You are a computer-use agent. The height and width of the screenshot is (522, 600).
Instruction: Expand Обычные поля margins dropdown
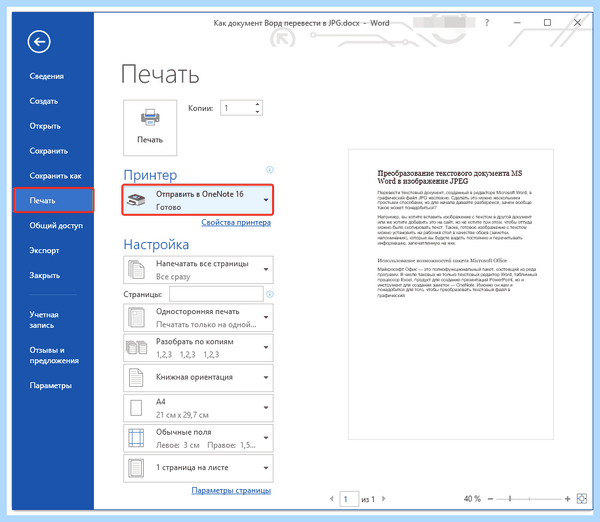[x=266, y=438]
